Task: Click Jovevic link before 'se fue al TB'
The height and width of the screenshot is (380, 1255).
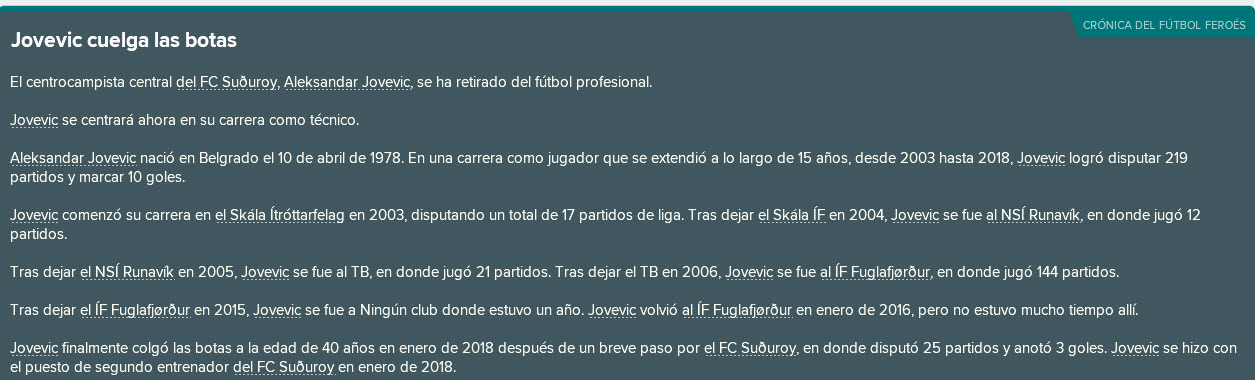Action: click(x=265, y=272)
